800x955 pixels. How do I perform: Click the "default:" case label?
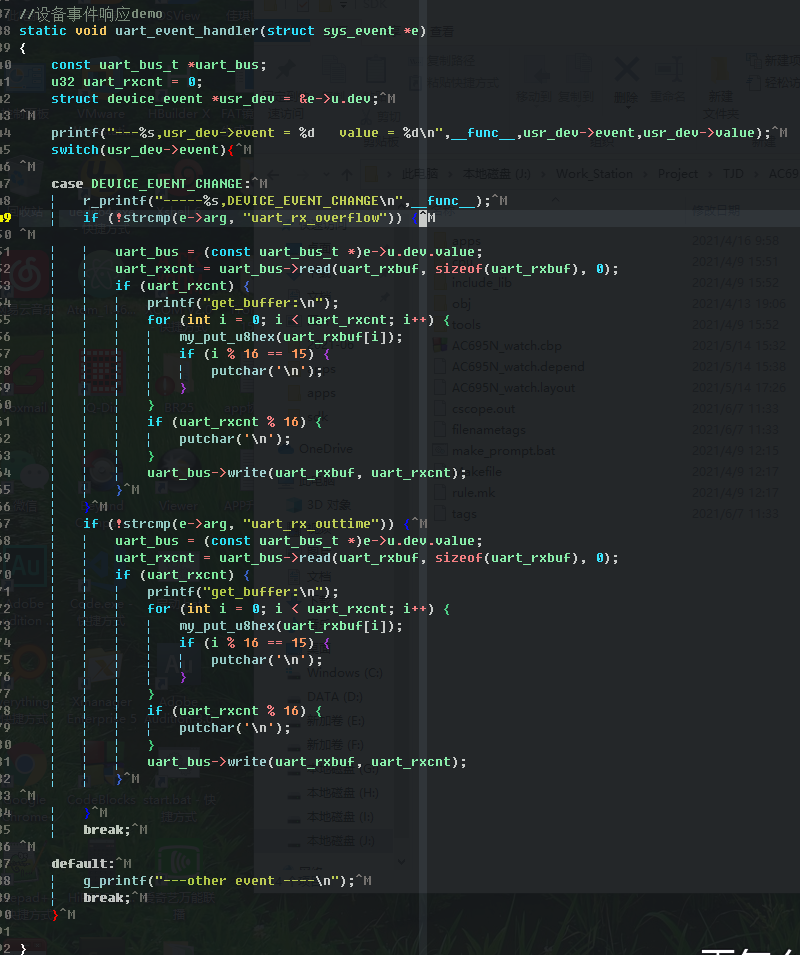click(83, 864)
